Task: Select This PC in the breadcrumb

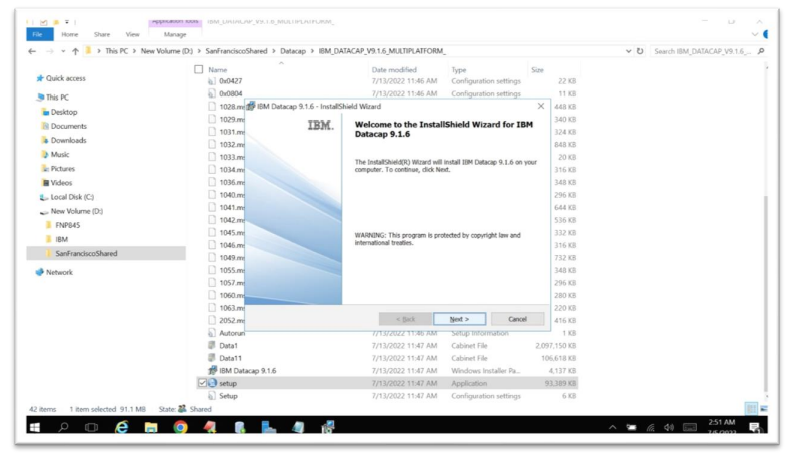Action: (x=117, y=51)
